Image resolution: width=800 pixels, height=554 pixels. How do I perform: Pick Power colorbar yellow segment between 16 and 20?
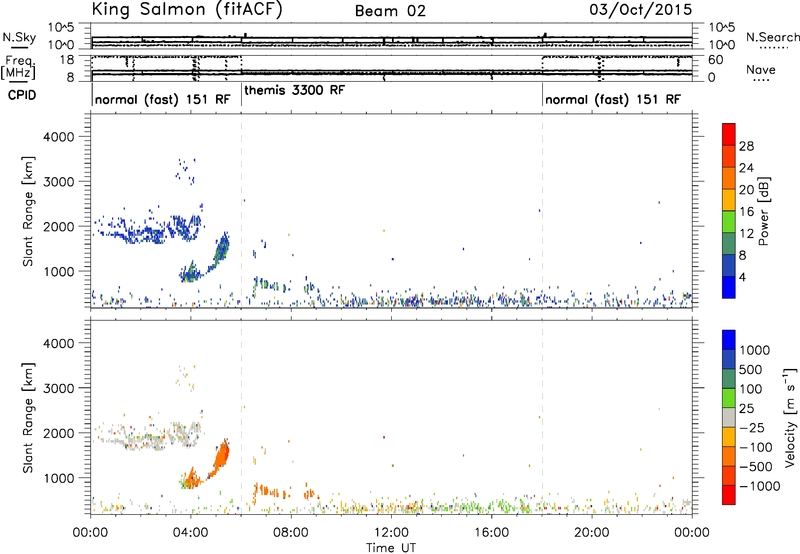729,200
